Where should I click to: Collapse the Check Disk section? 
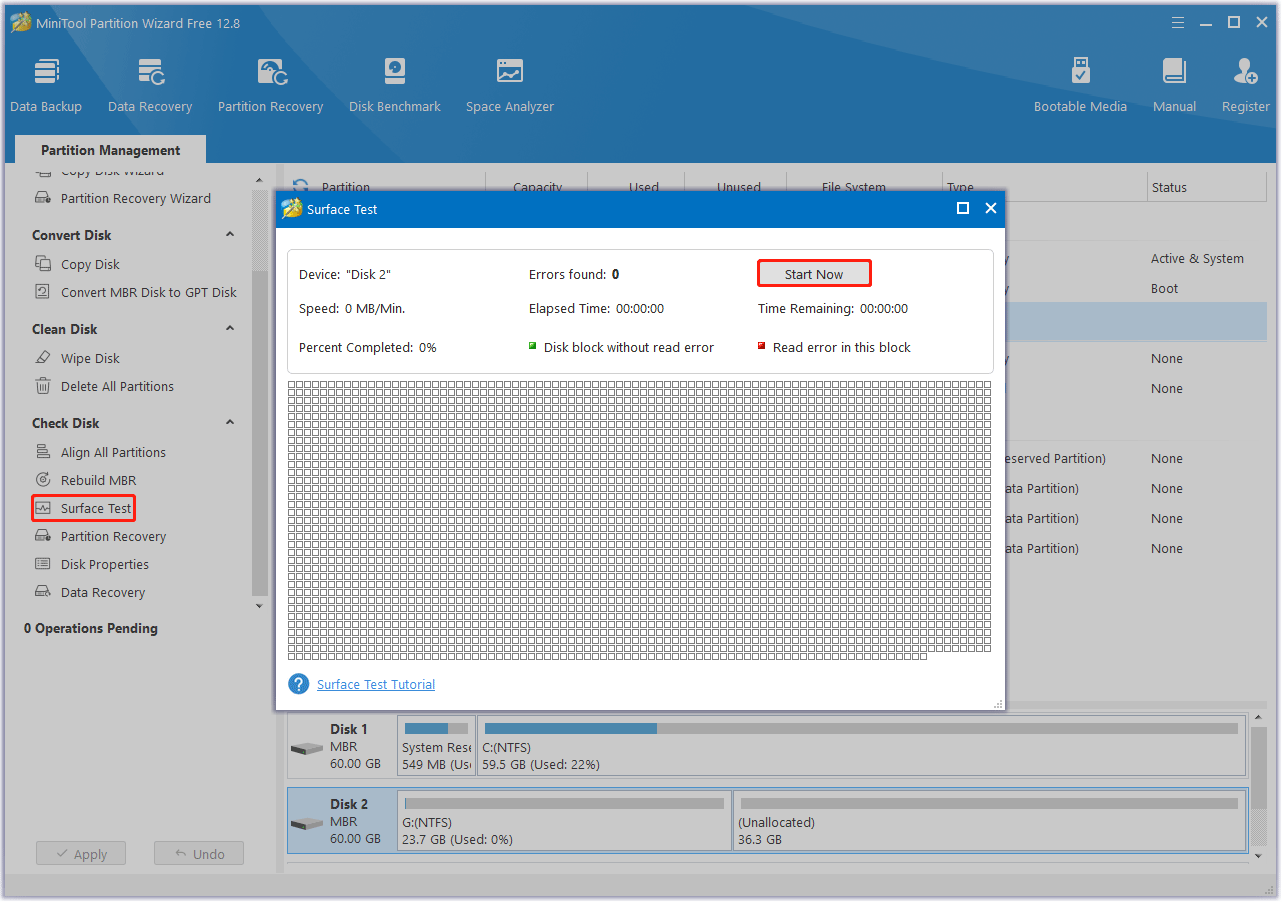coord(229,422)
